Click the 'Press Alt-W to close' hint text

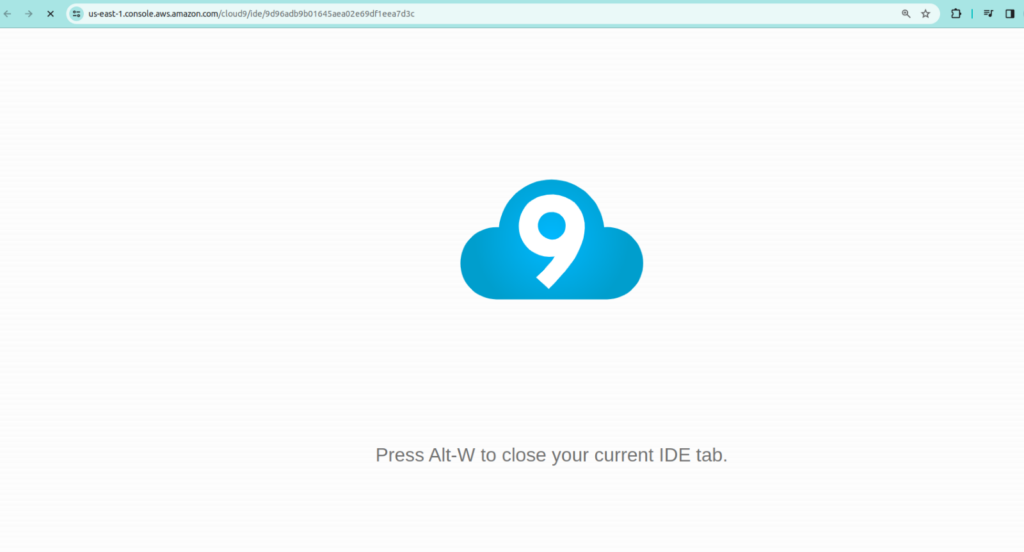click(551, 455)
